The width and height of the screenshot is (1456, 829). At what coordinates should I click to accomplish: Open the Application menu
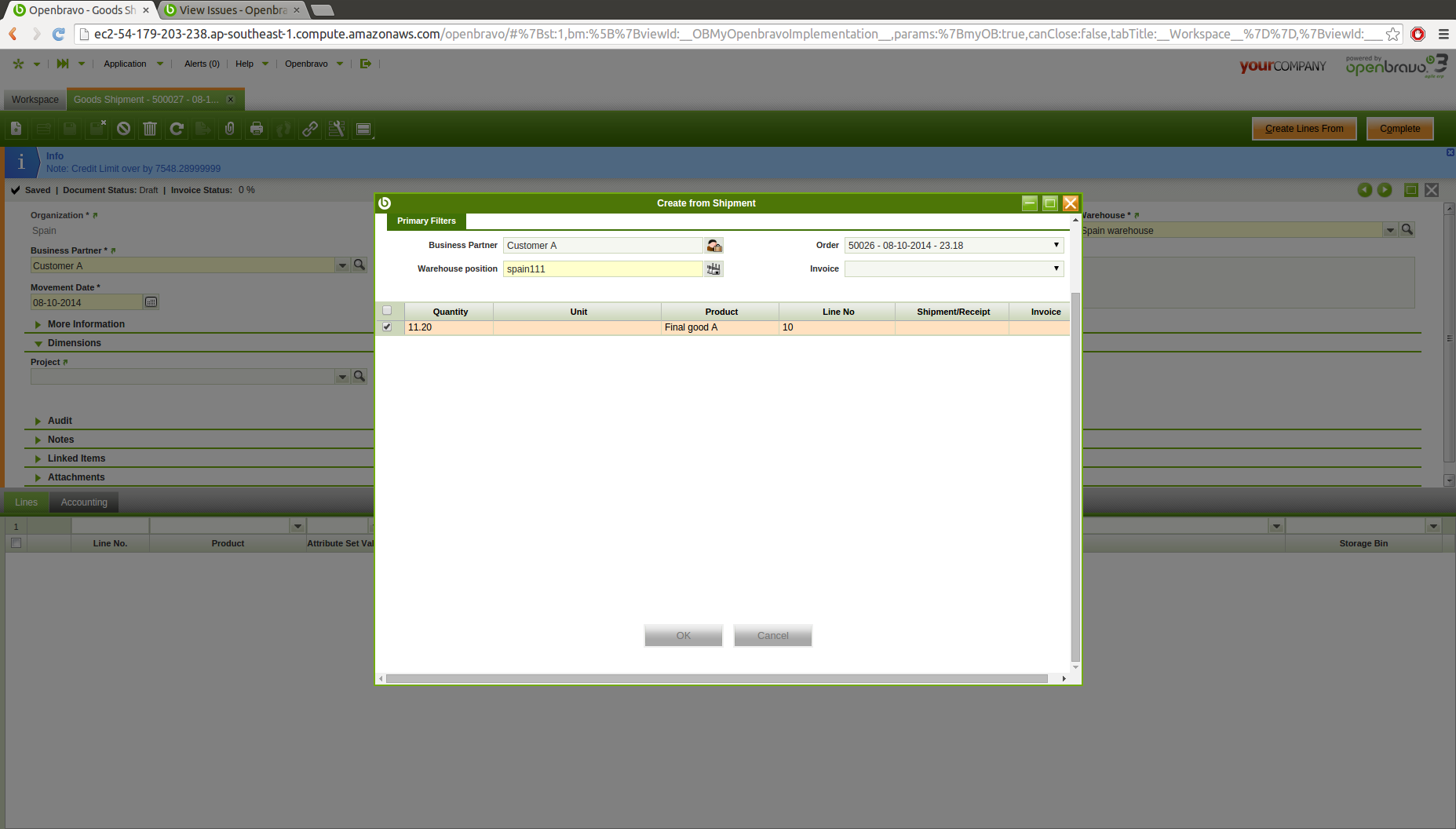(x=126, y=64)
